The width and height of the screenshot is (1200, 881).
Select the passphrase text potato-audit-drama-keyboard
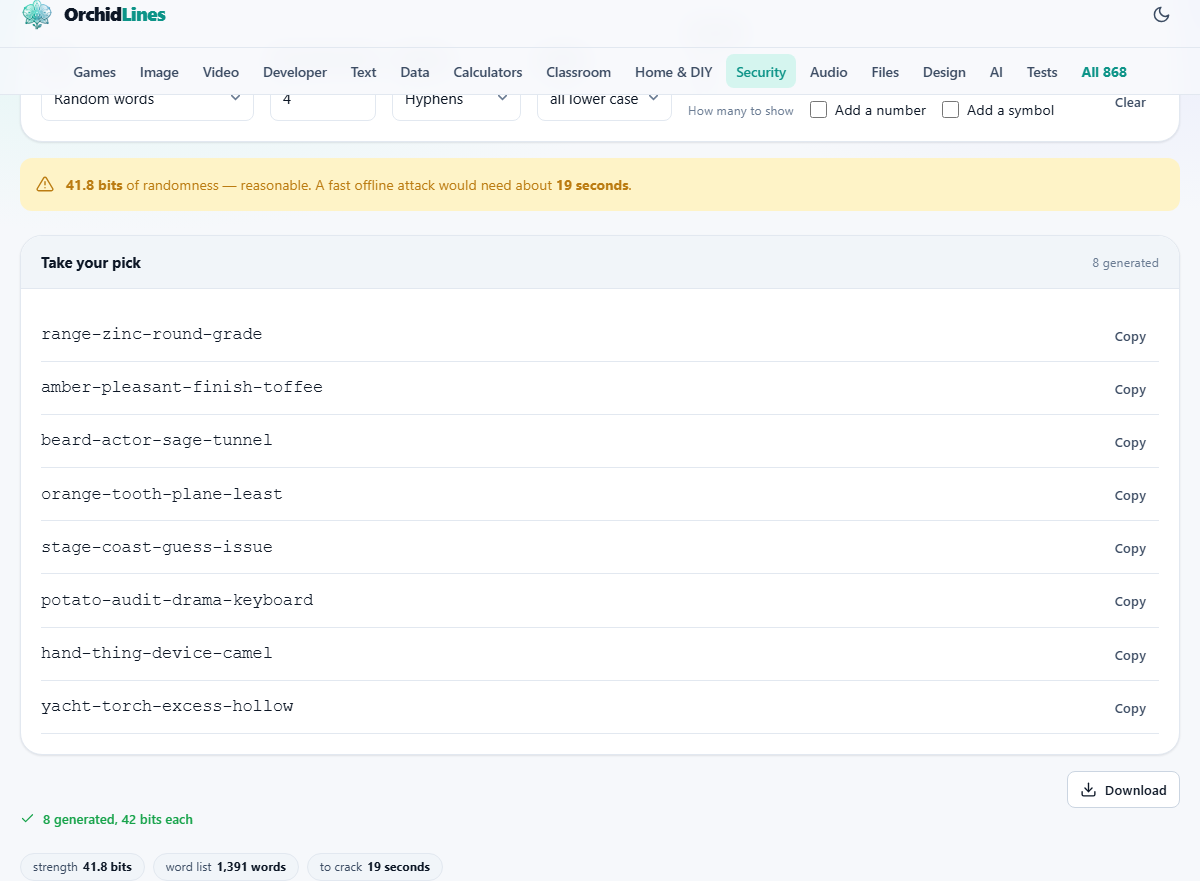[x=177, y=600]
